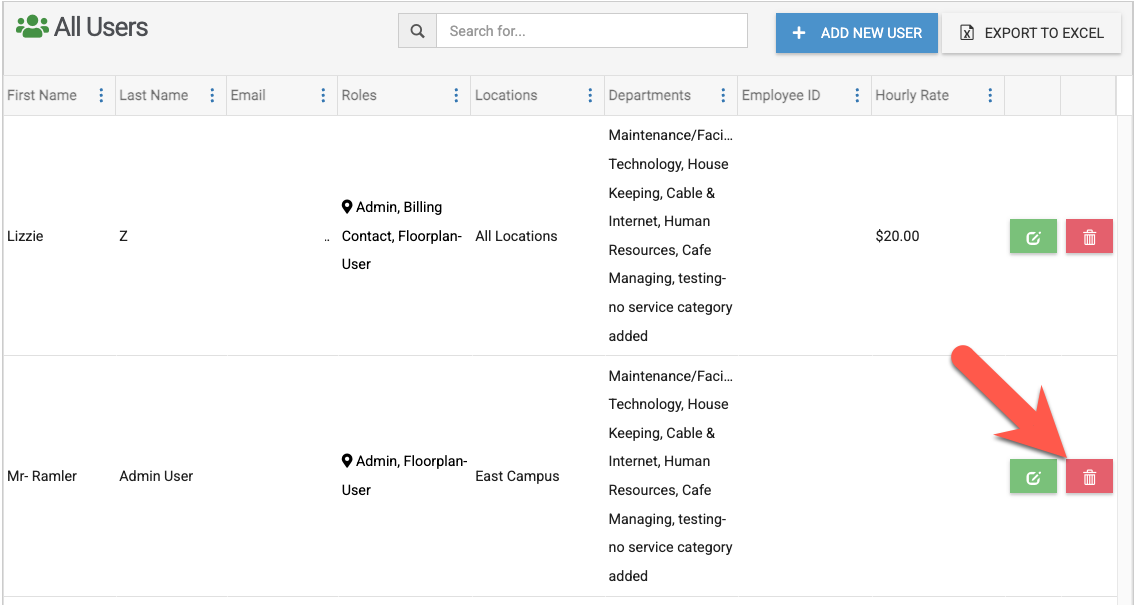Click the All Users group icon

(x=32, y=27)
